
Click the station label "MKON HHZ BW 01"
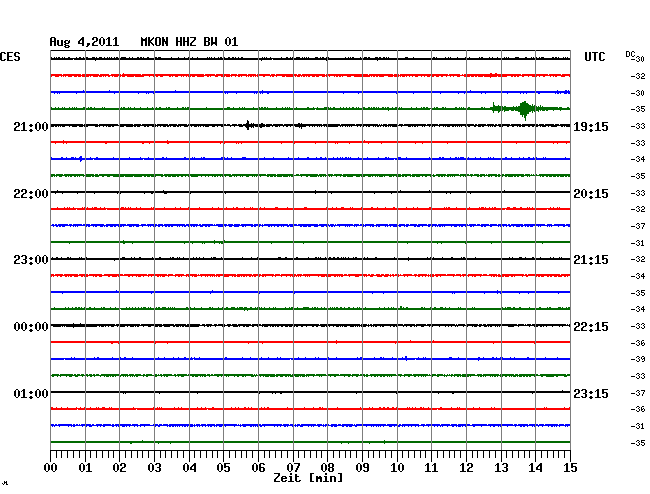[189, 42]
